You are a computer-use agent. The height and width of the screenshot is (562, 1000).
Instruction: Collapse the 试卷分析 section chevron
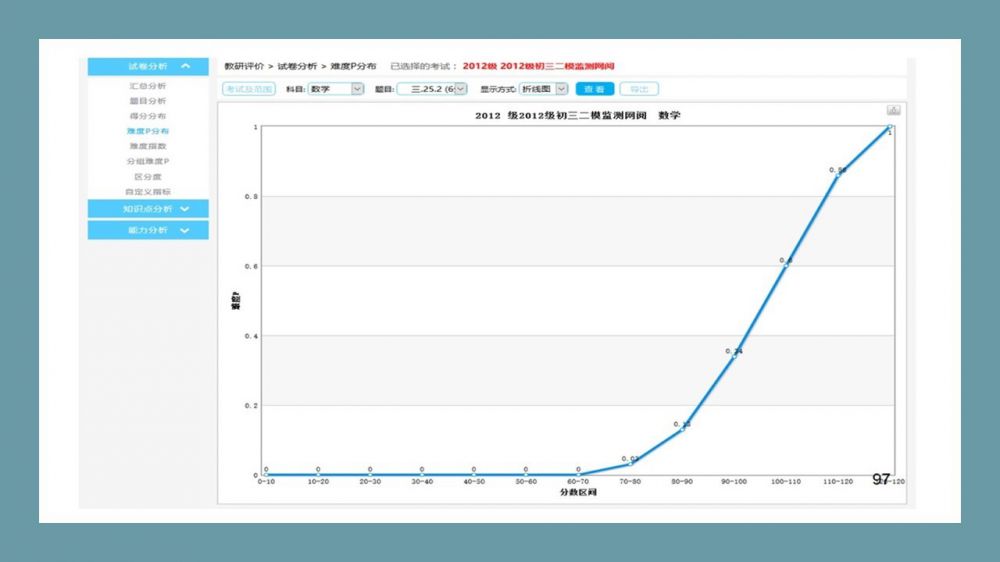pyautogui.click(x=186, y=67)
